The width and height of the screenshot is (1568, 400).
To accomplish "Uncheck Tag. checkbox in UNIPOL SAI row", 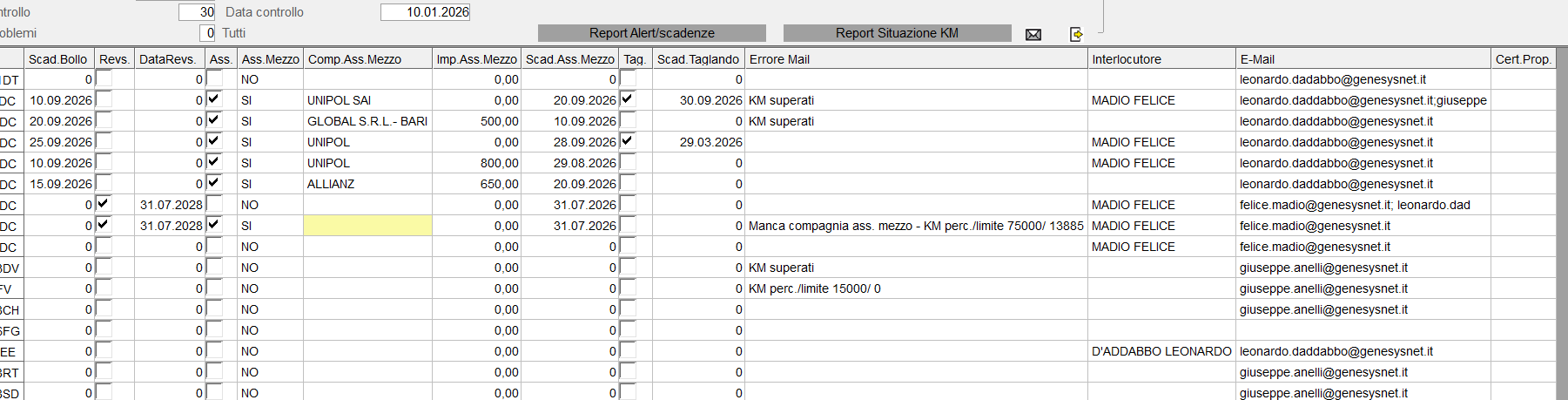I will tap(628, 99).
